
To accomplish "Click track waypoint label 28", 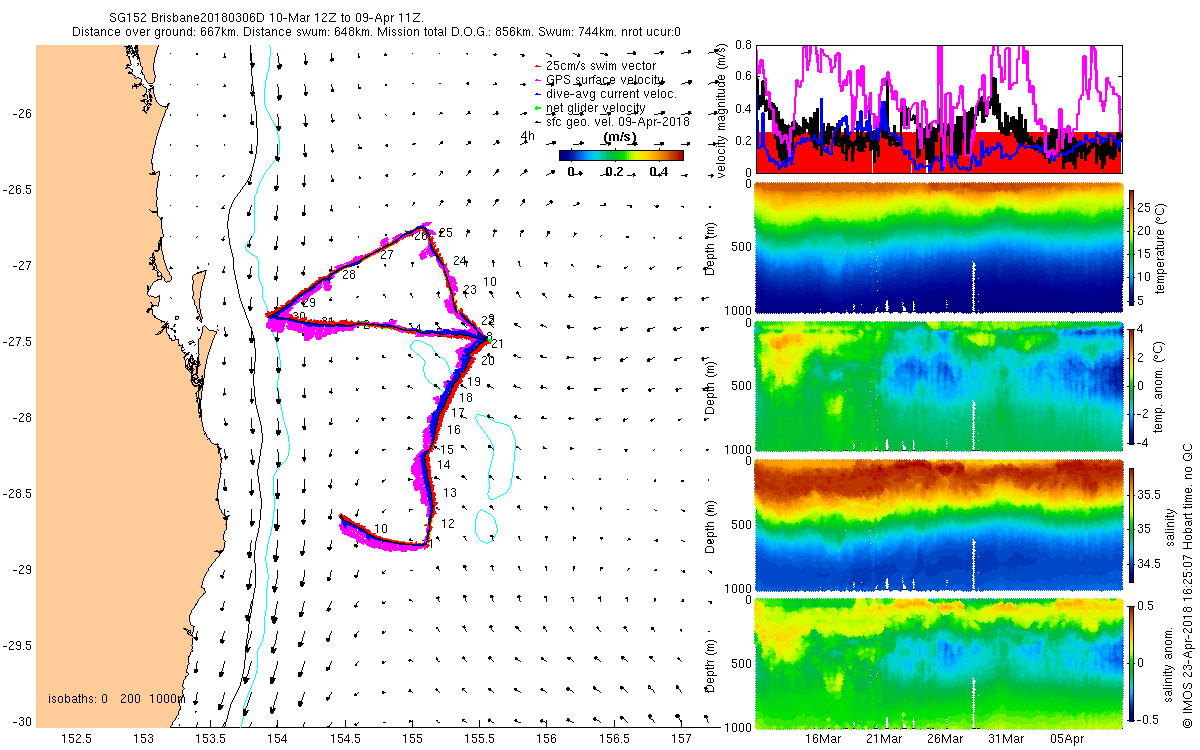I will (x=349, y=274).
